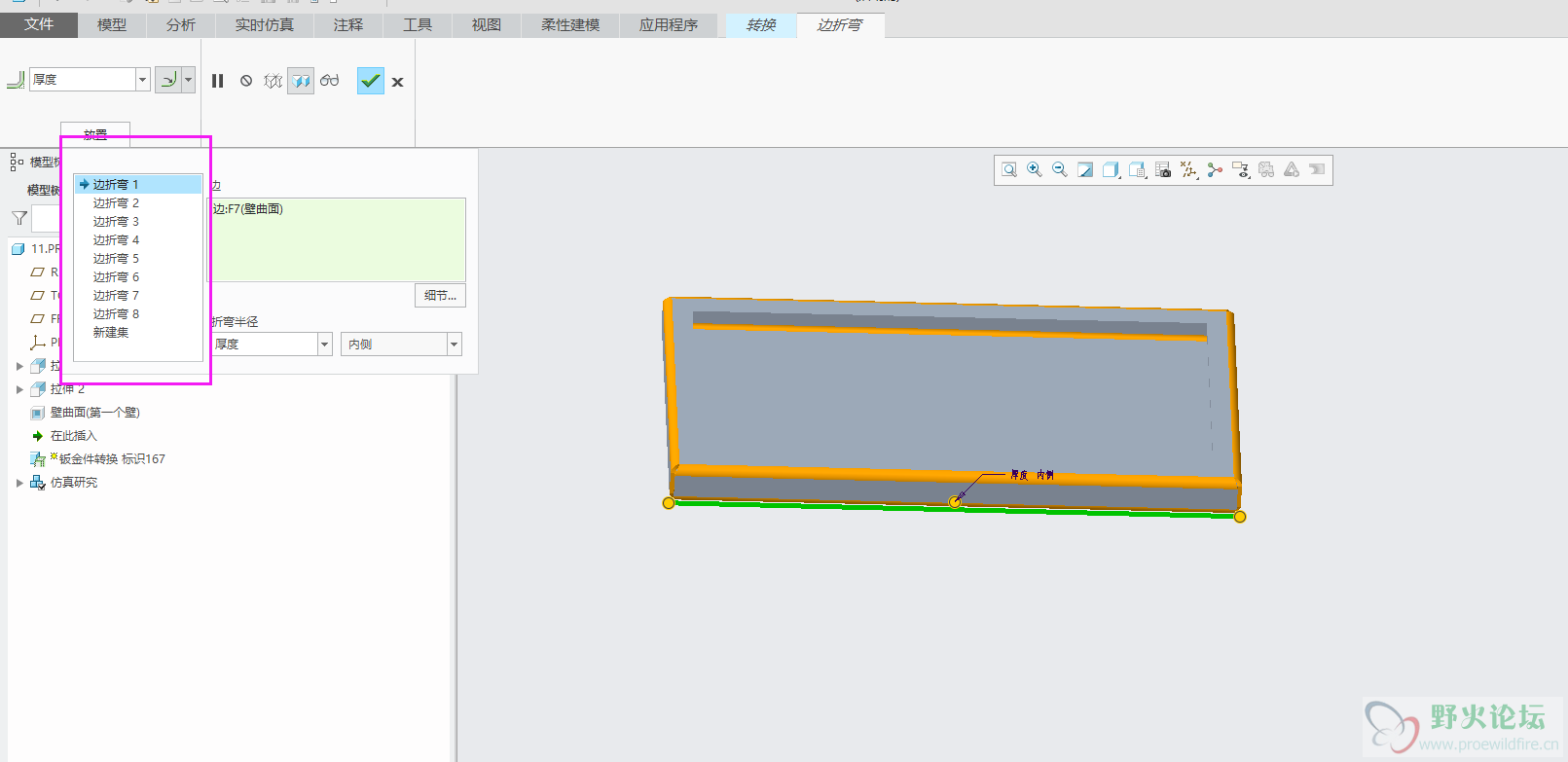Expand the 拉伸 2 tree node
Viewport: 1568px width, 762px height.
point(19,389)
